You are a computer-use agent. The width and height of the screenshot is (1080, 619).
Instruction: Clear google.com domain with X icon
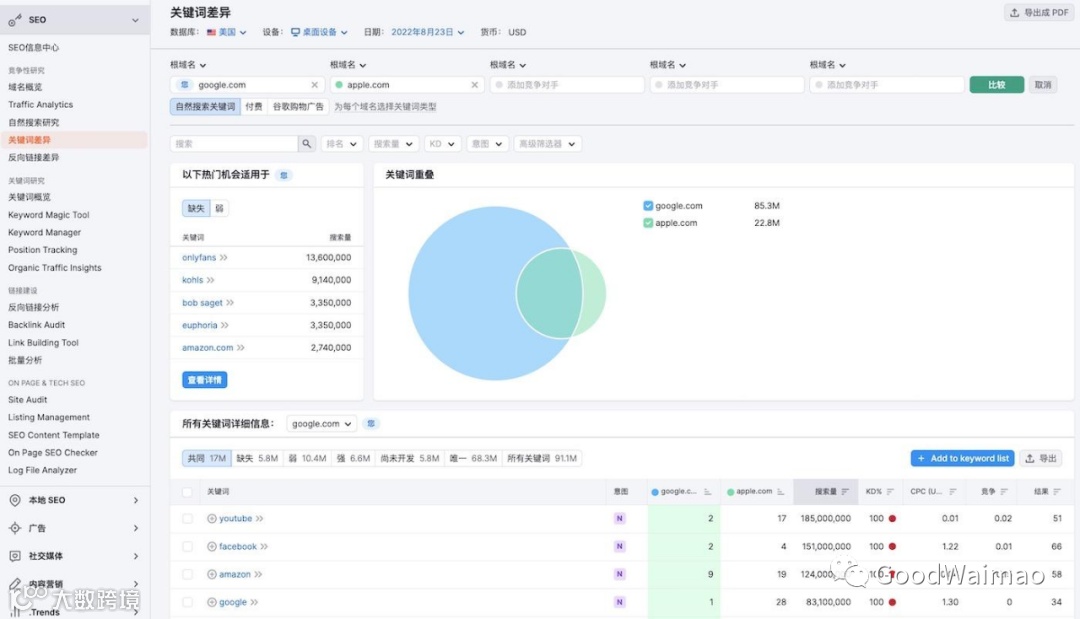click(x=314, y=85)
